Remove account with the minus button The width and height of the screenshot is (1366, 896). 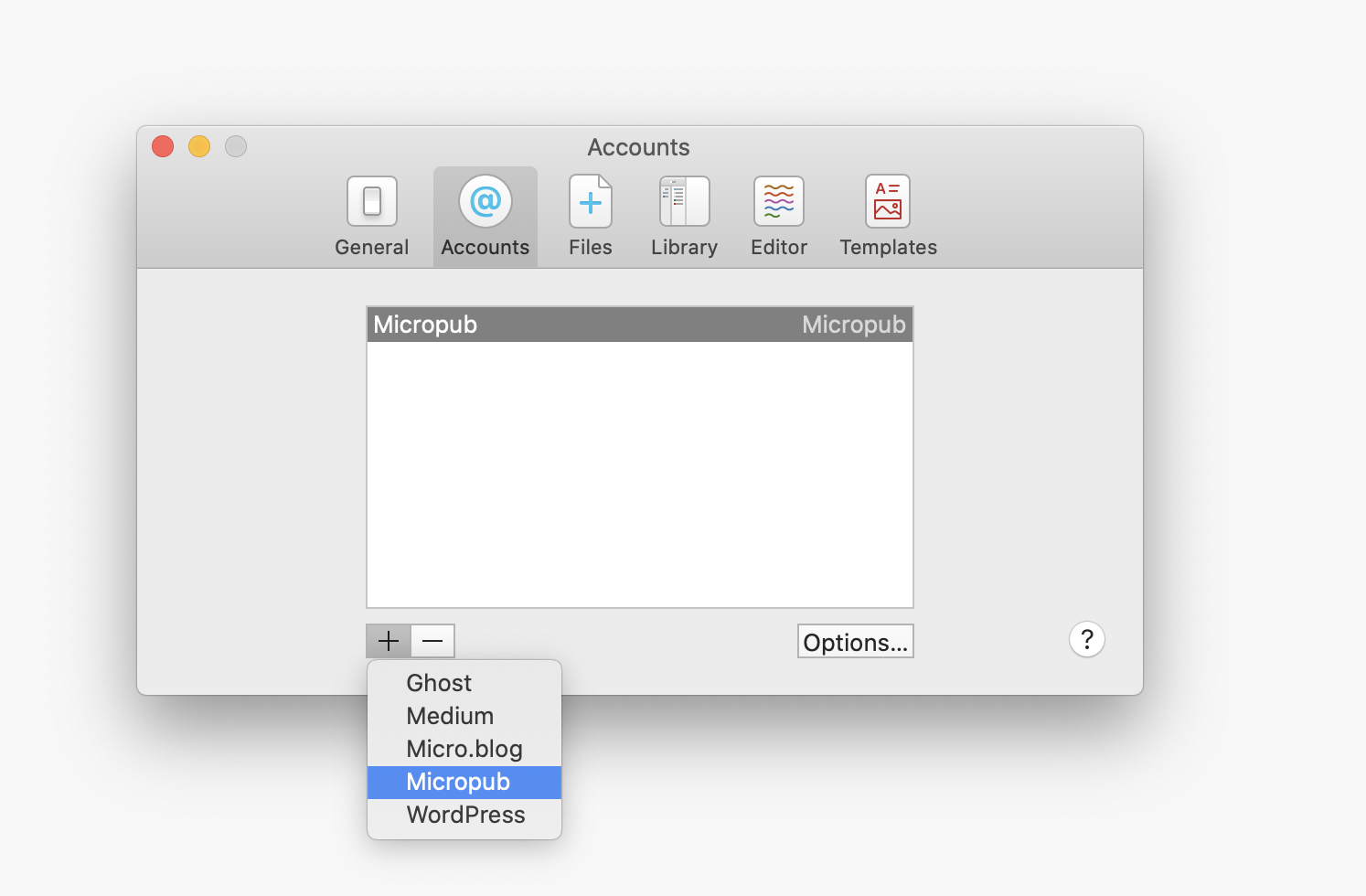point(432,641)
